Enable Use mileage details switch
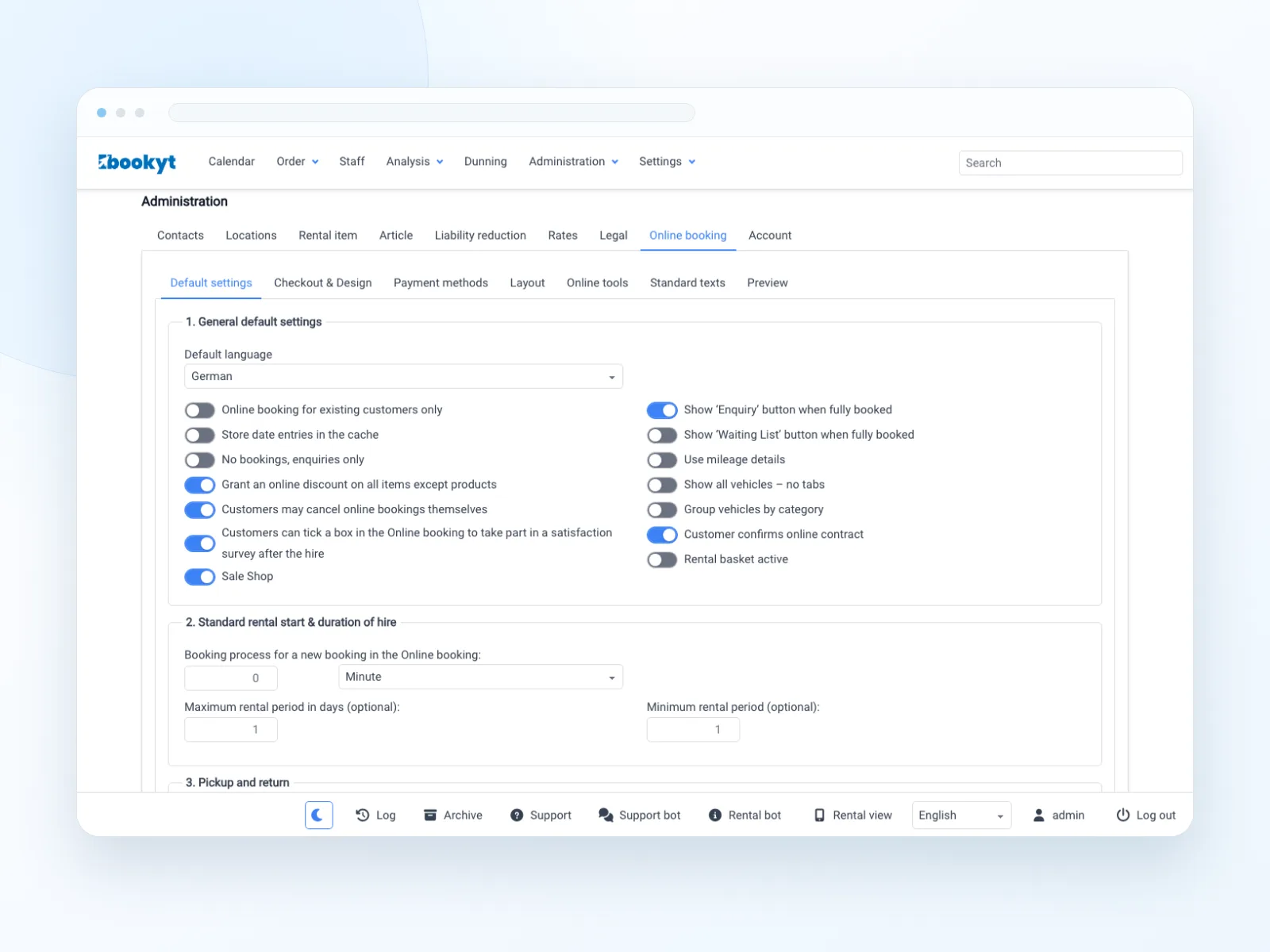Viewport: 1270px width, 952px height. (x=662, y=460)
